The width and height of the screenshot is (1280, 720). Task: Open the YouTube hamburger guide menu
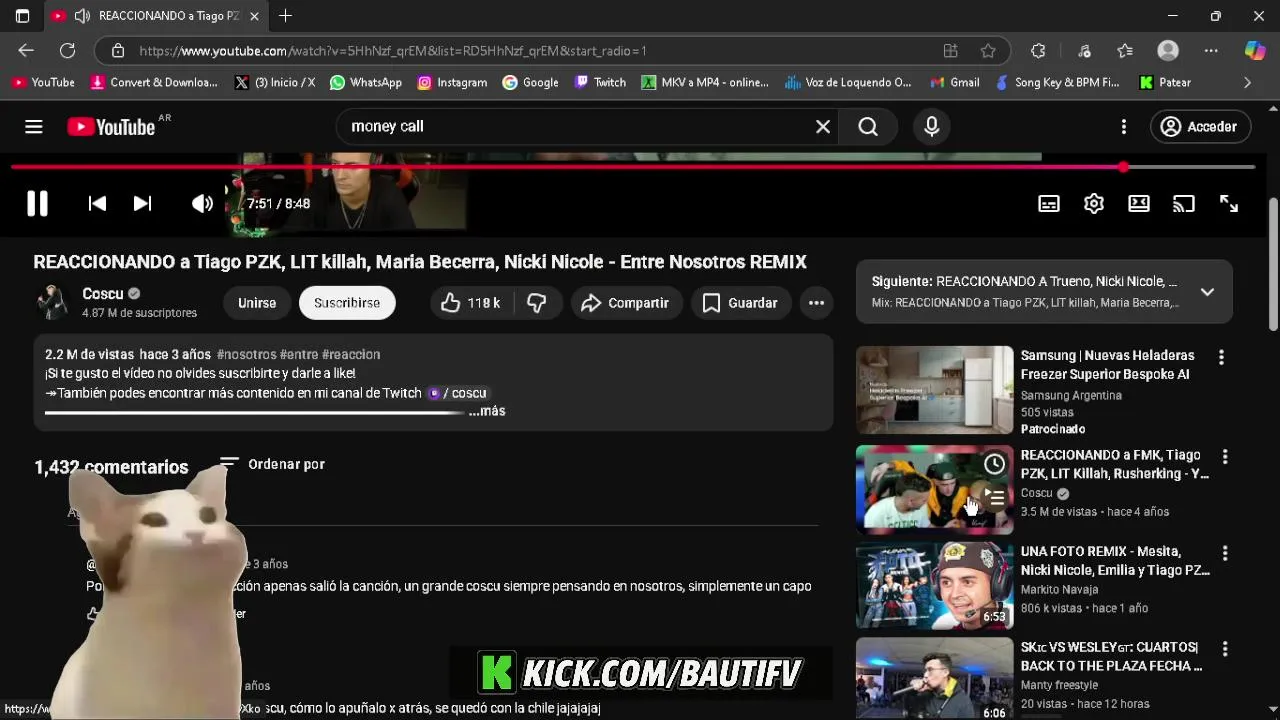tap(34, 126)
